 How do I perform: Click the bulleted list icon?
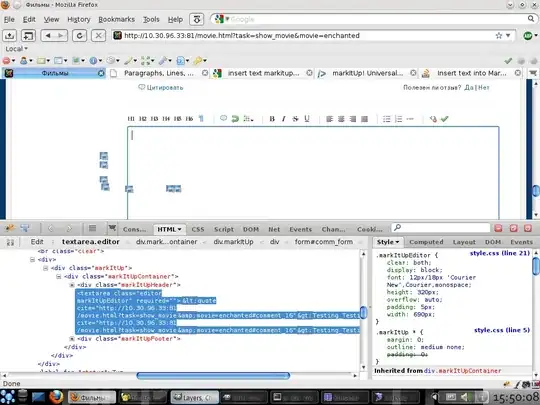click(387, 119)
